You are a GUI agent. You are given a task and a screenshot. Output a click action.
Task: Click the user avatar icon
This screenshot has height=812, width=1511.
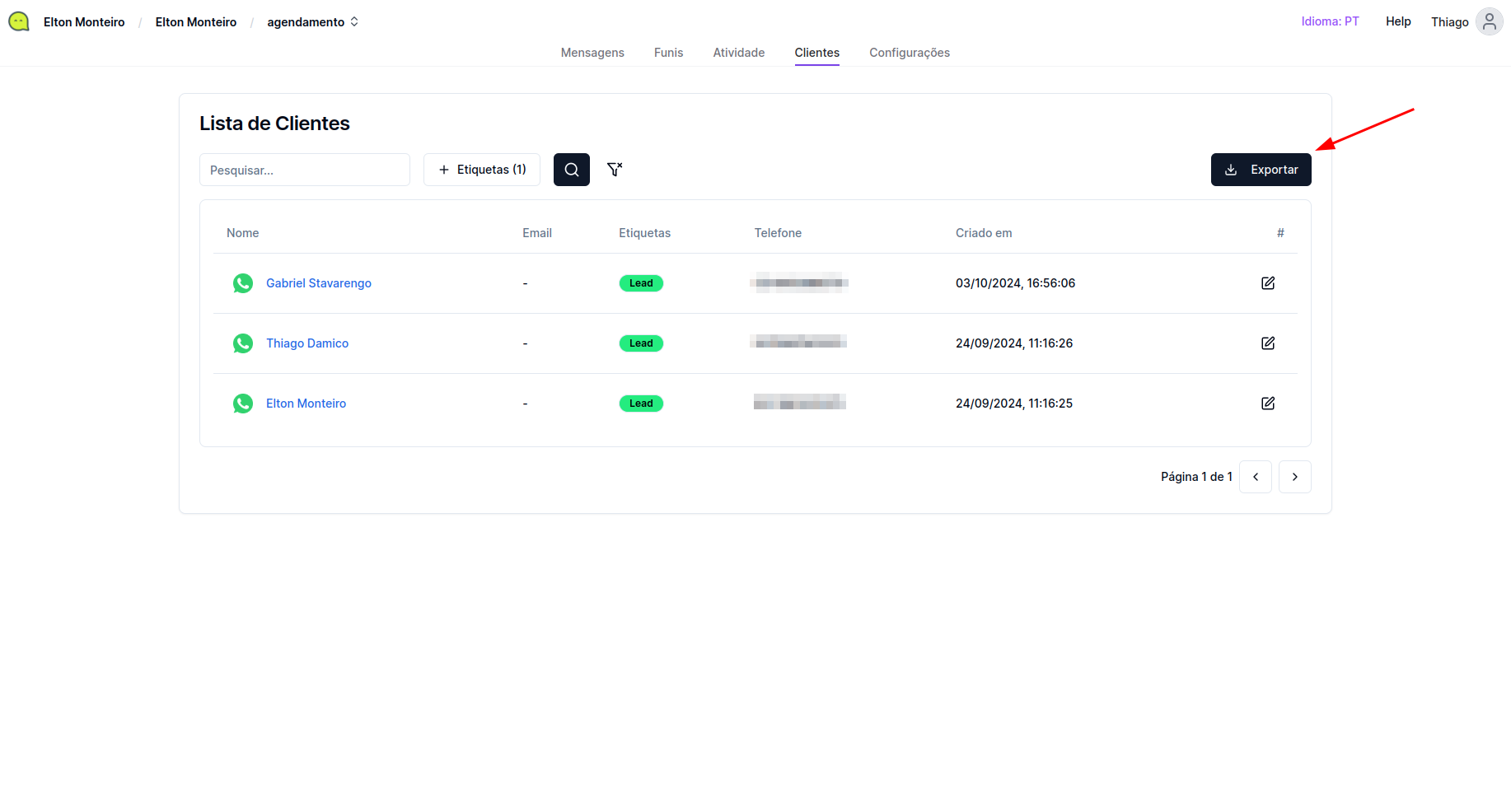(x=1489, y=22)
